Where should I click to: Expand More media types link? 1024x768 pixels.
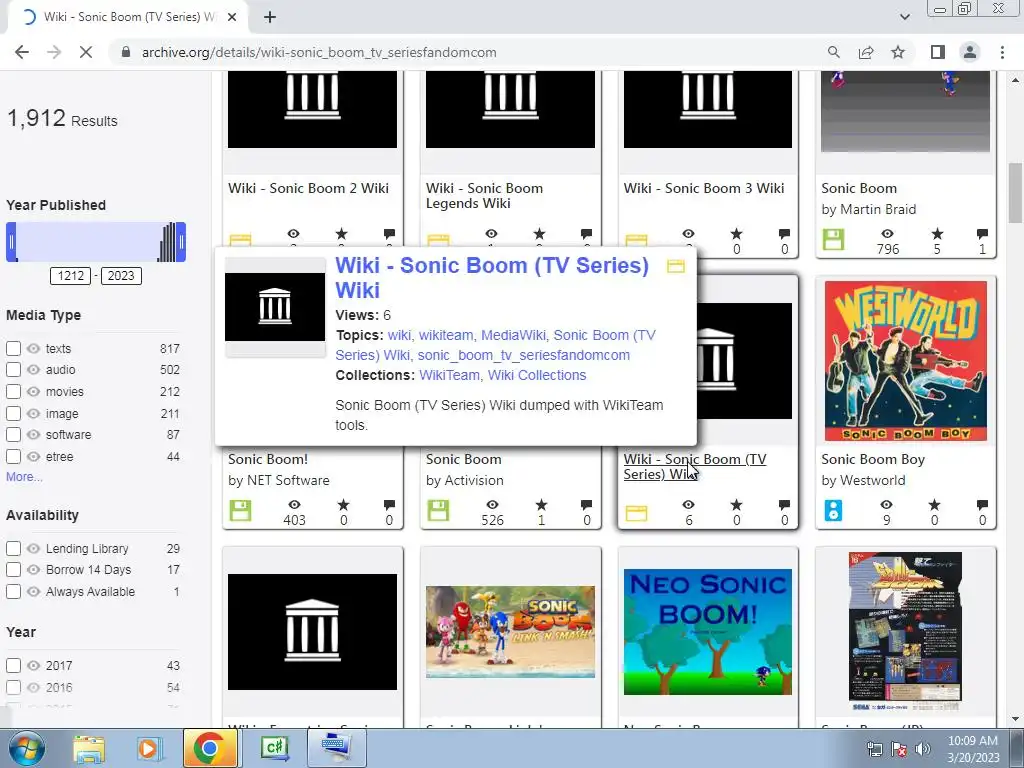(x=24, y=477)
